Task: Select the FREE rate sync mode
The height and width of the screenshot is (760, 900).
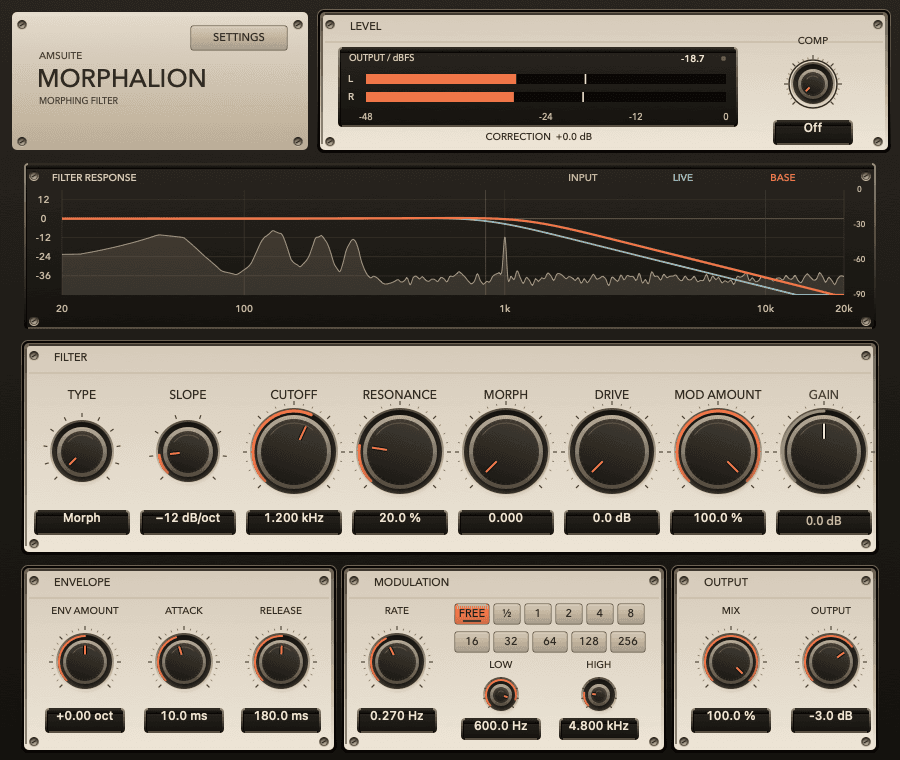Action: coord(472,614)
